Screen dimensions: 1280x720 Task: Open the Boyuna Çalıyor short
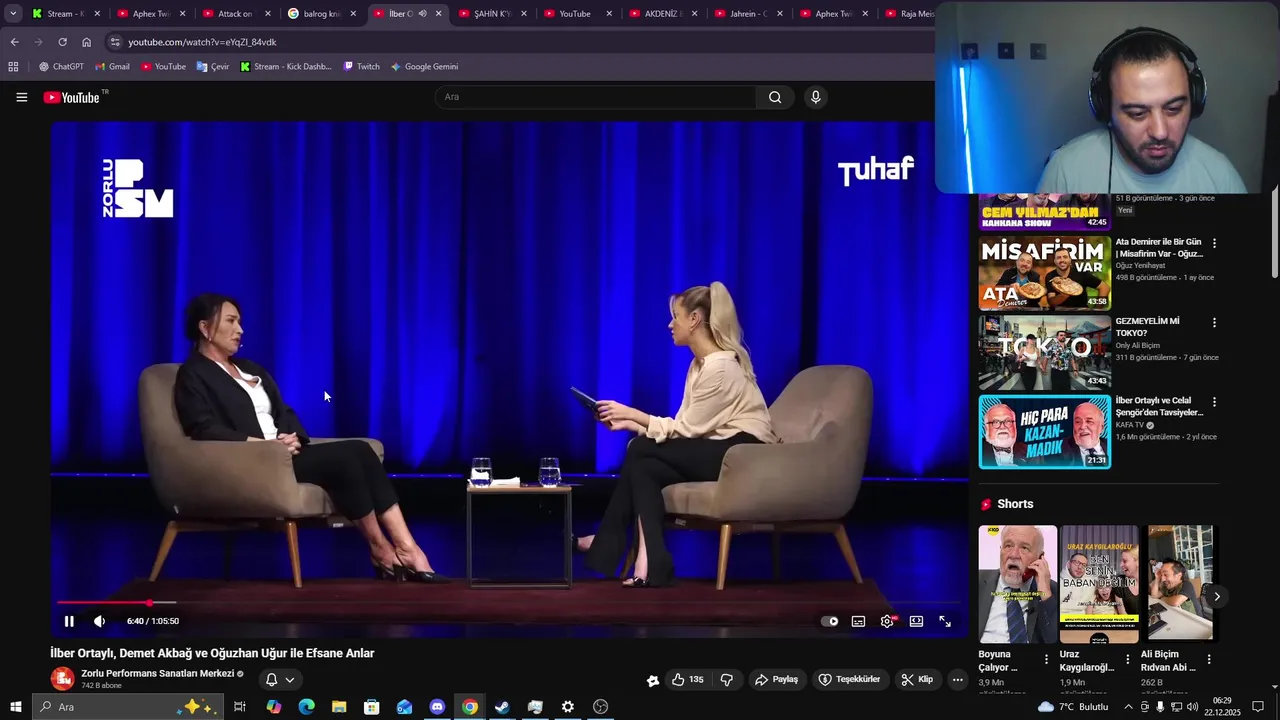pos(1017,584)
